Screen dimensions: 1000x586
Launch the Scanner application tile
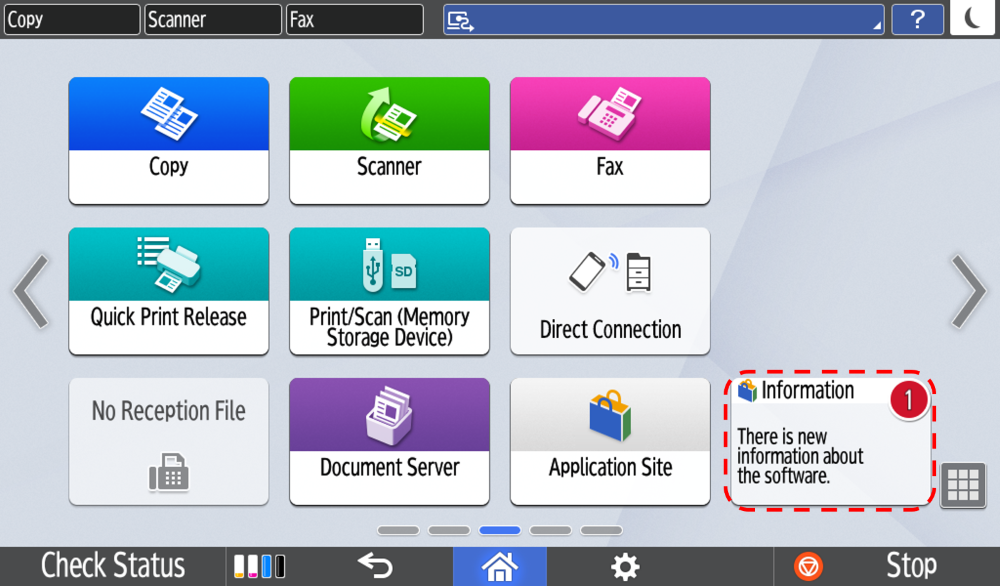click(x=389, y=140)
